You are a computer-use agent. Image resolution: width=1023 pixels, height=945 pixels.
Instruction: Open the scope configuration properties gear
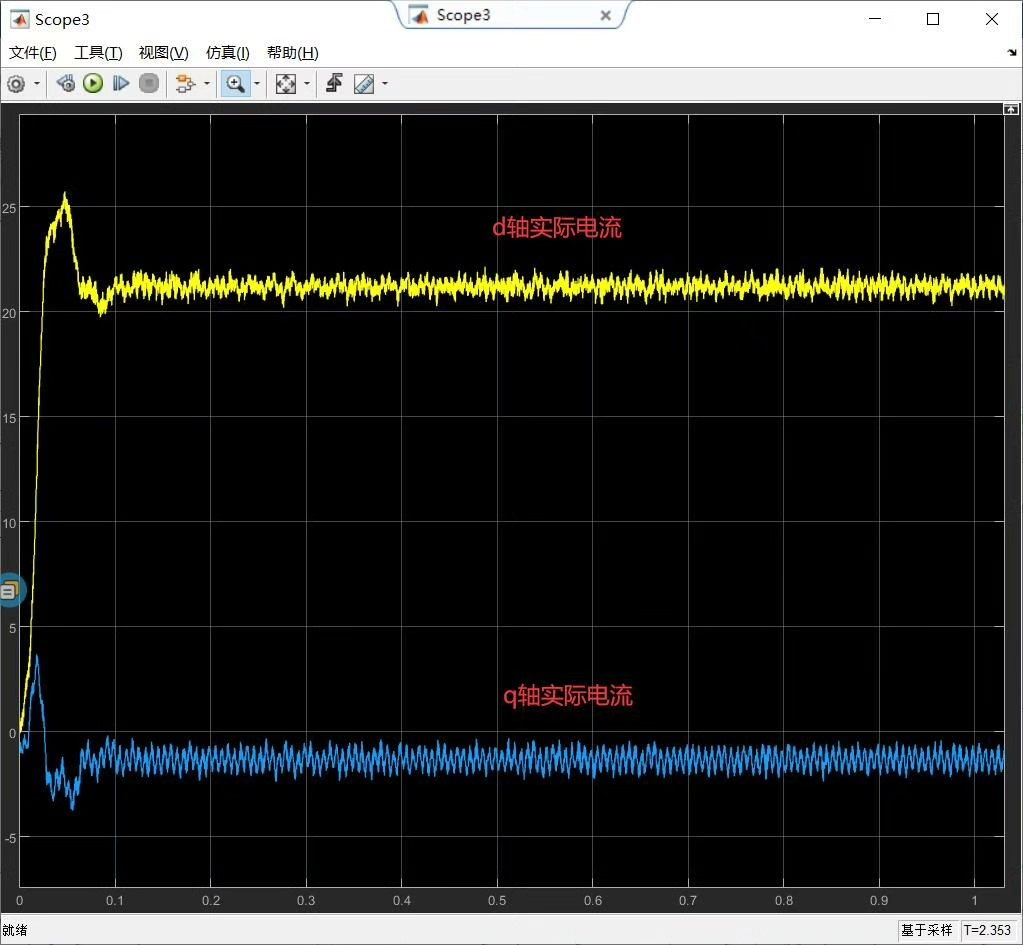(16, 84)
